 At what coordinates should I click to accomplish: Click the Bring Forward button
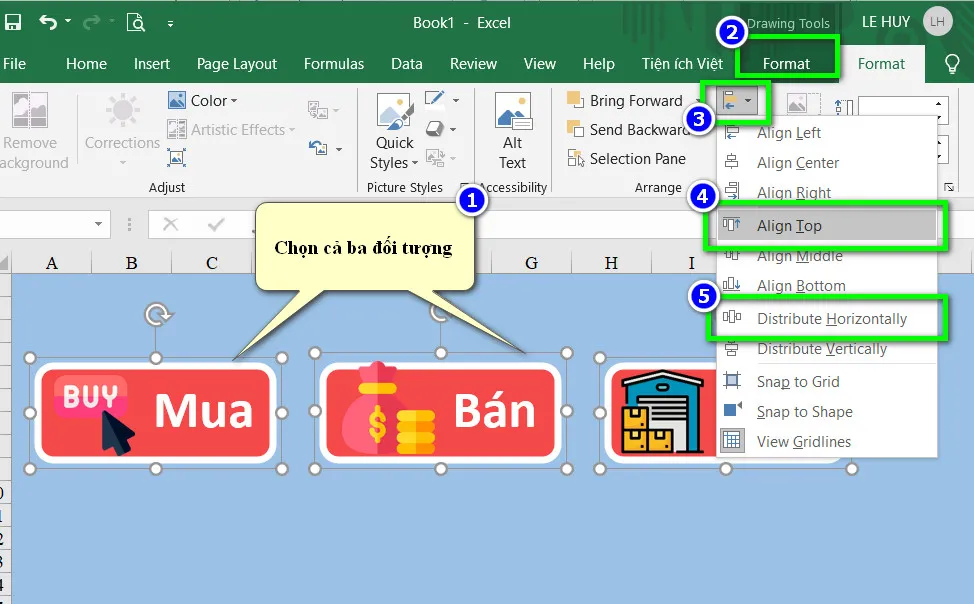626,101
